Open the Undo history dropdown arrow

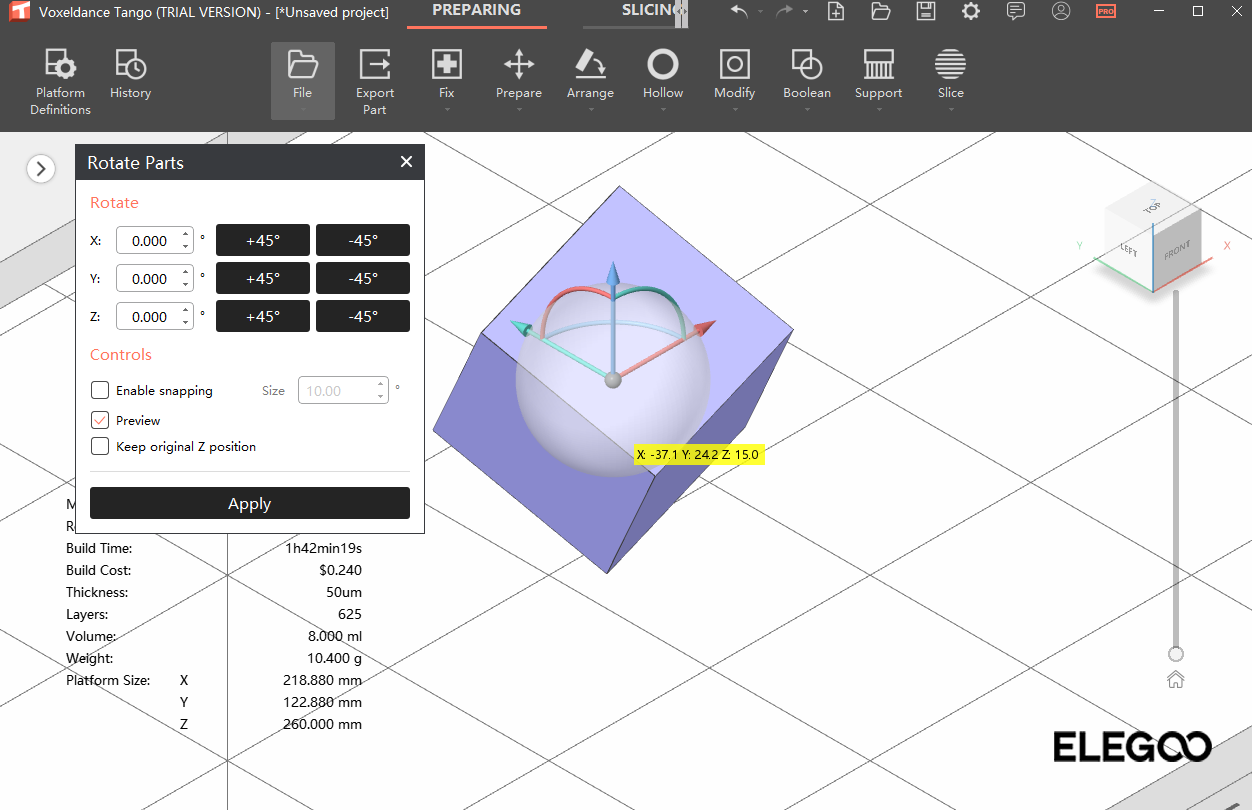point(760,13)
